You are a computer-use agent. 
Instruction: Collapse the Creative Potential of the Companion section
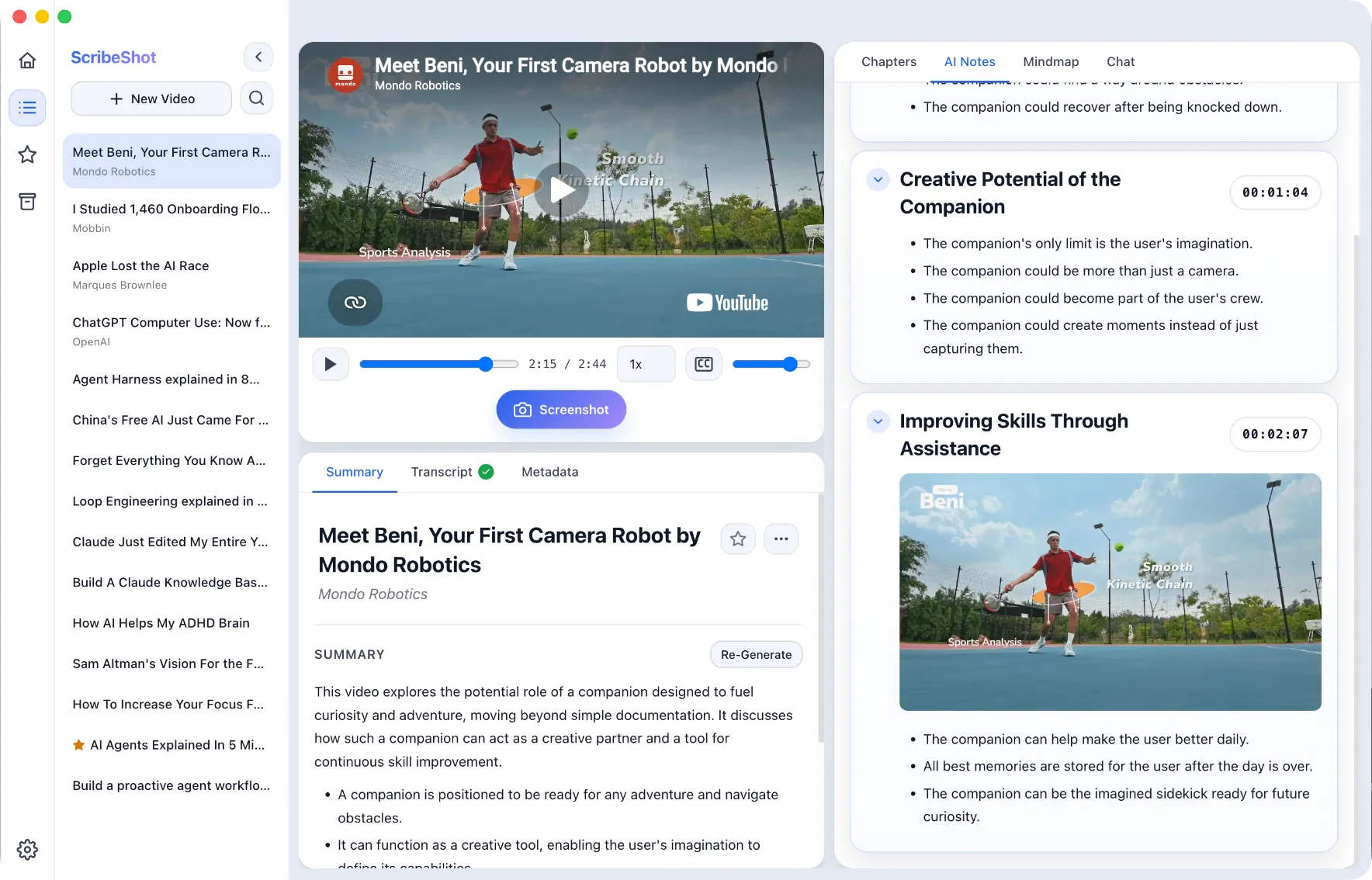pos(878,179)
